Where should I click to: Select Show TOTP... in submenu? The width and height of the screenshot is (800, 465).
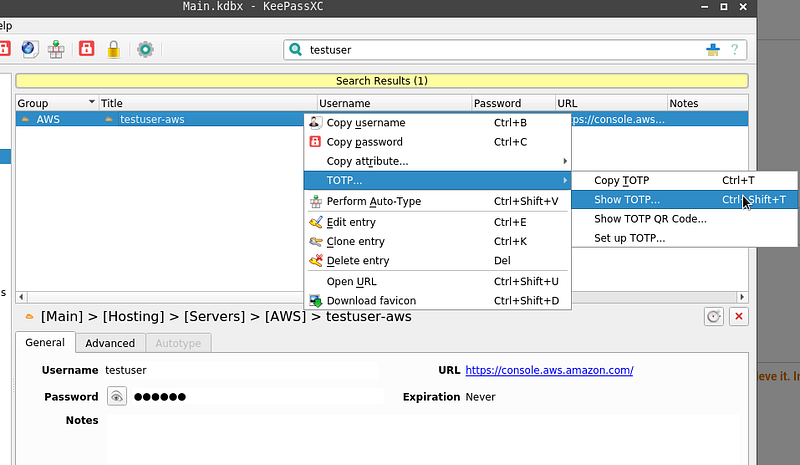684,200
